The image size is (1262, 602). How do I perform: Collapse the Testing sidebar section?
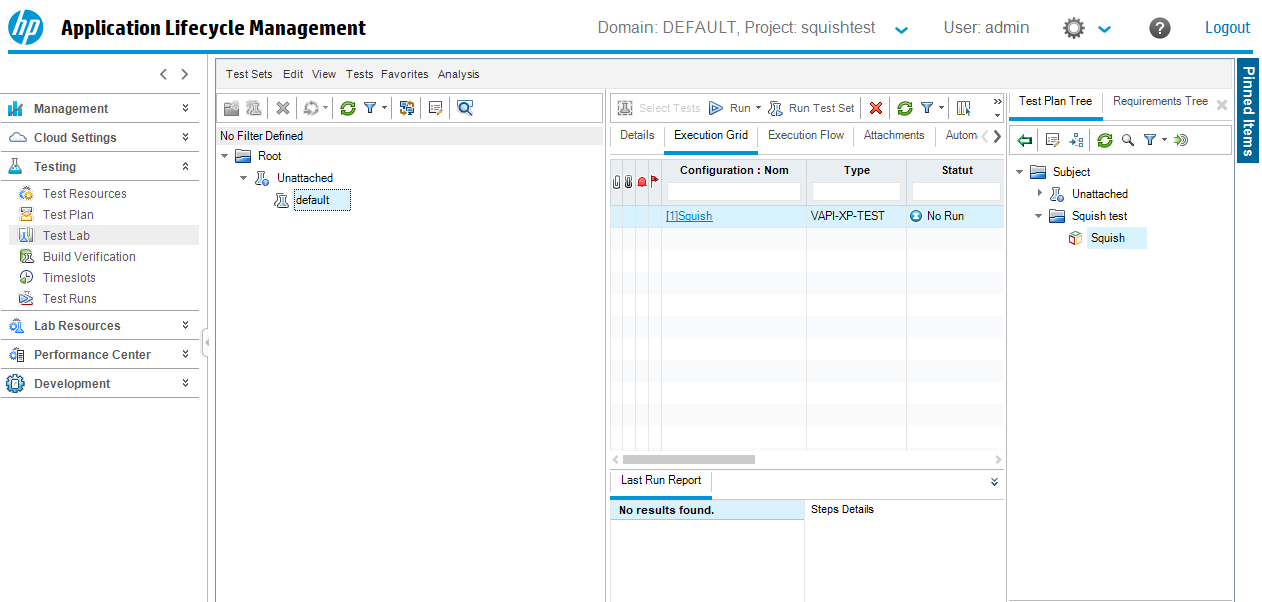pyautogui.click(x=185, y=167)
